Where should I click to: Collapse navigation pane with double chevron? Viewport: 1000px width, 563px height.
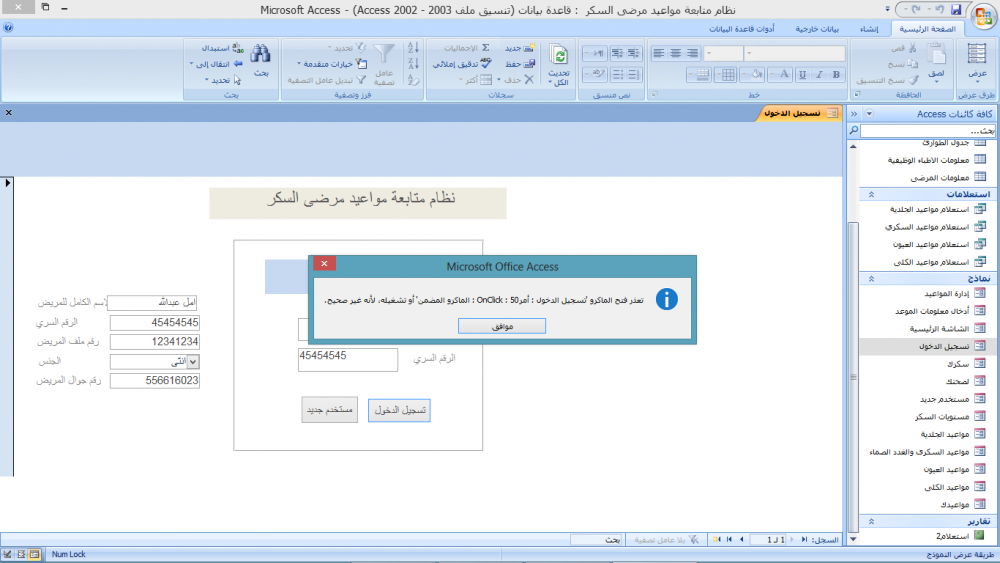(854, 113)
